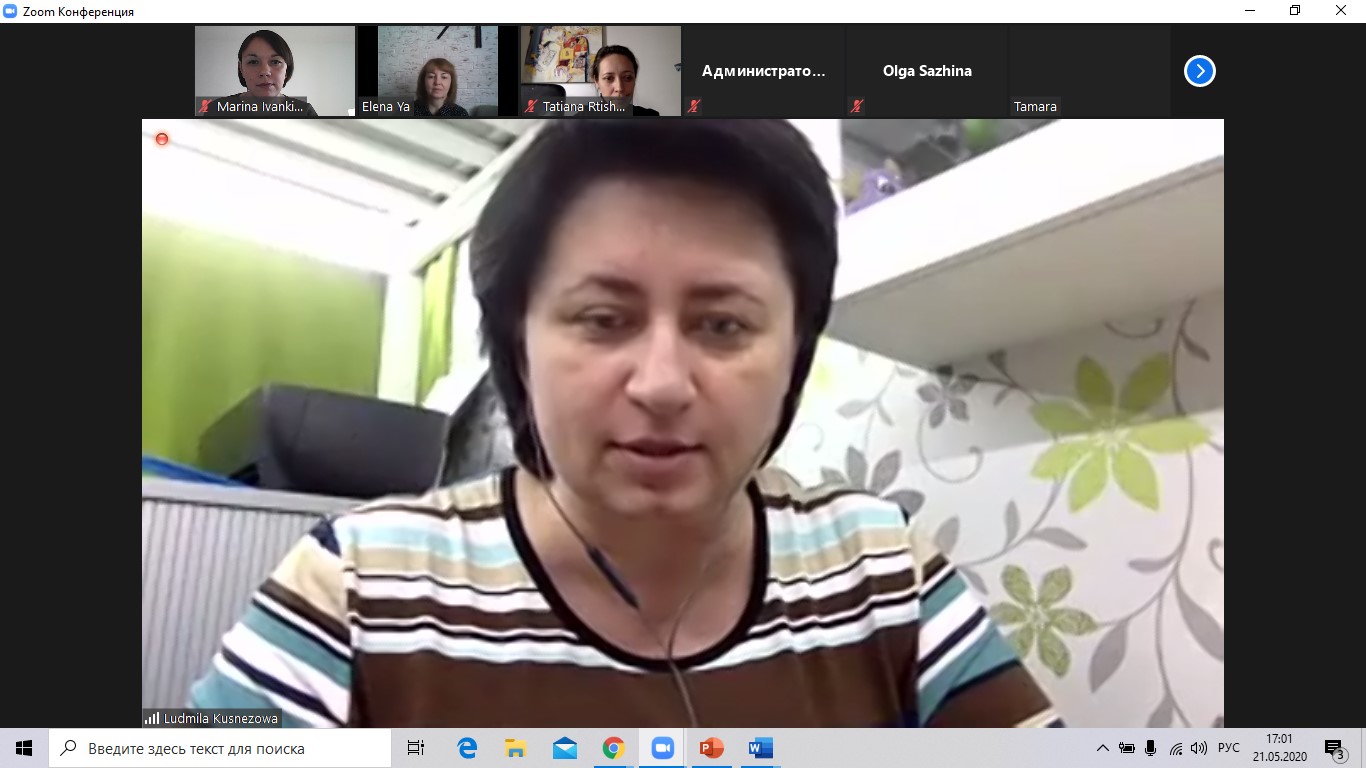Click the taskbar search box

pos(220,748)
